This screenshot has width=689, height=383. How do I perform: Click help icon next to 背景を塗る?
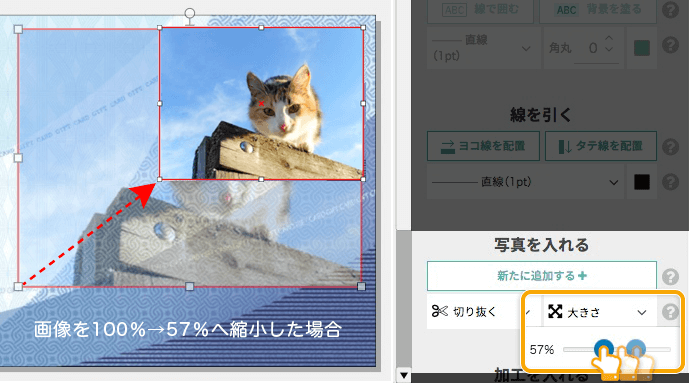[671, 10]
